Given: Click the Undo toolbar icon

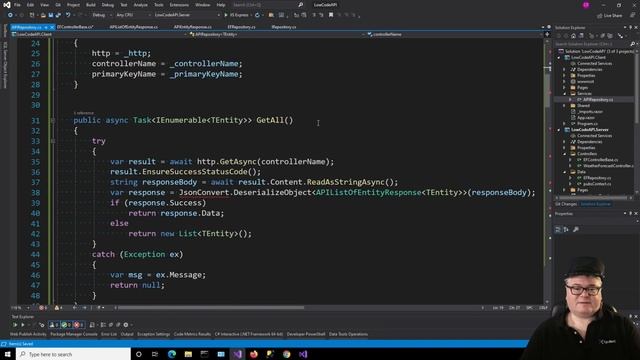Looking at the screenshot, I should pos(68,15).
